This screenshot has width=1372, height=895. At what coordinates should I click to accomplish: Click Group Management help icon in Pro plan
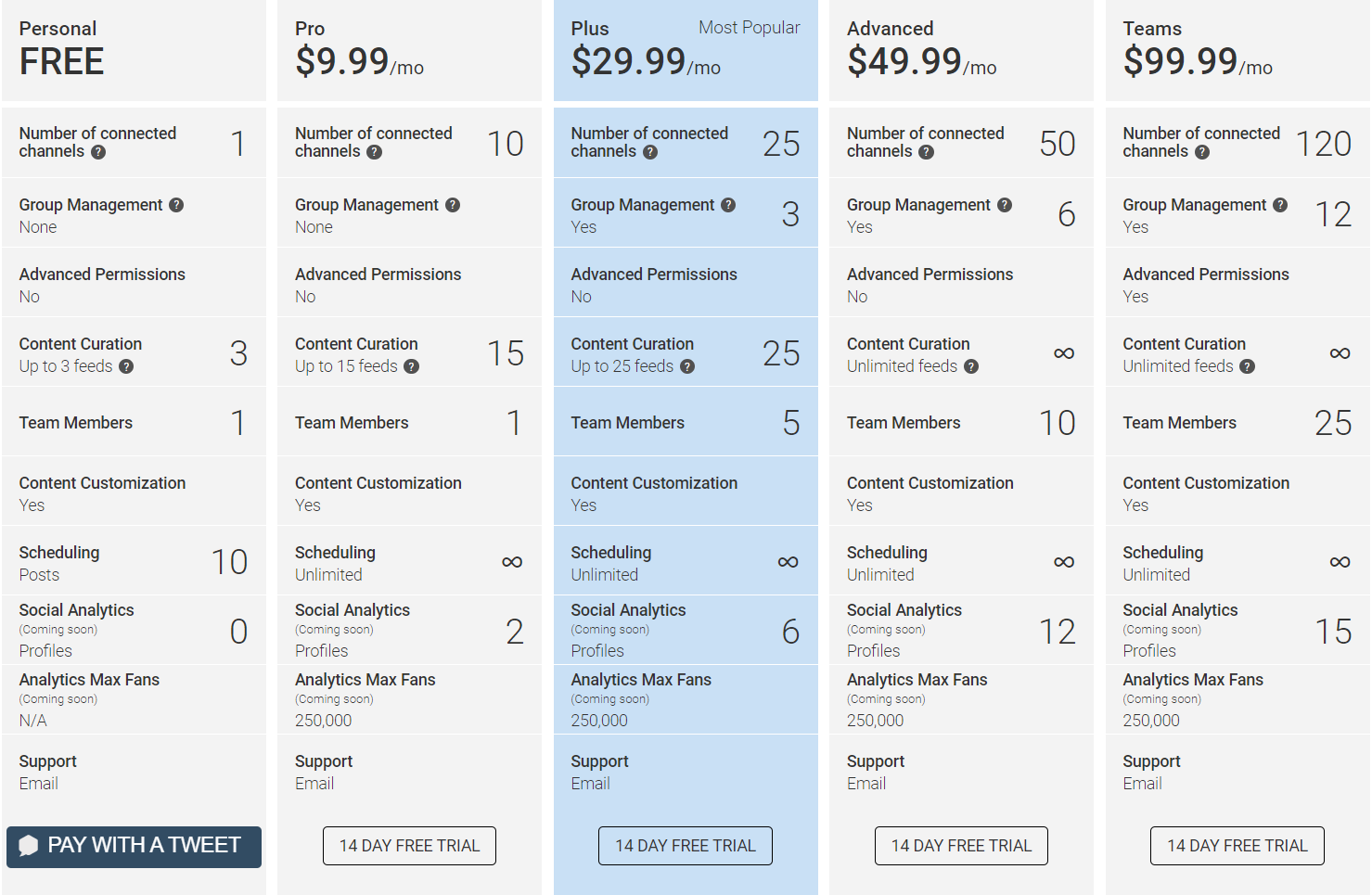pyautogui.click(x=453, y=205)
